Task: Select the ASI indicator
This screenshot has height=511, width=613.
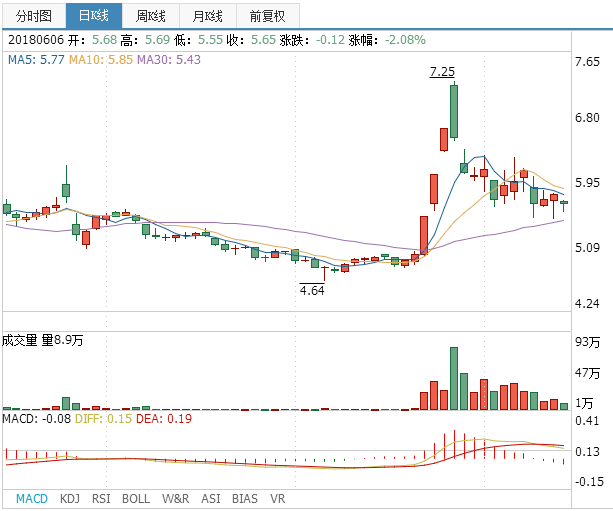Action: pyautogui.click(x=211, y=499)
